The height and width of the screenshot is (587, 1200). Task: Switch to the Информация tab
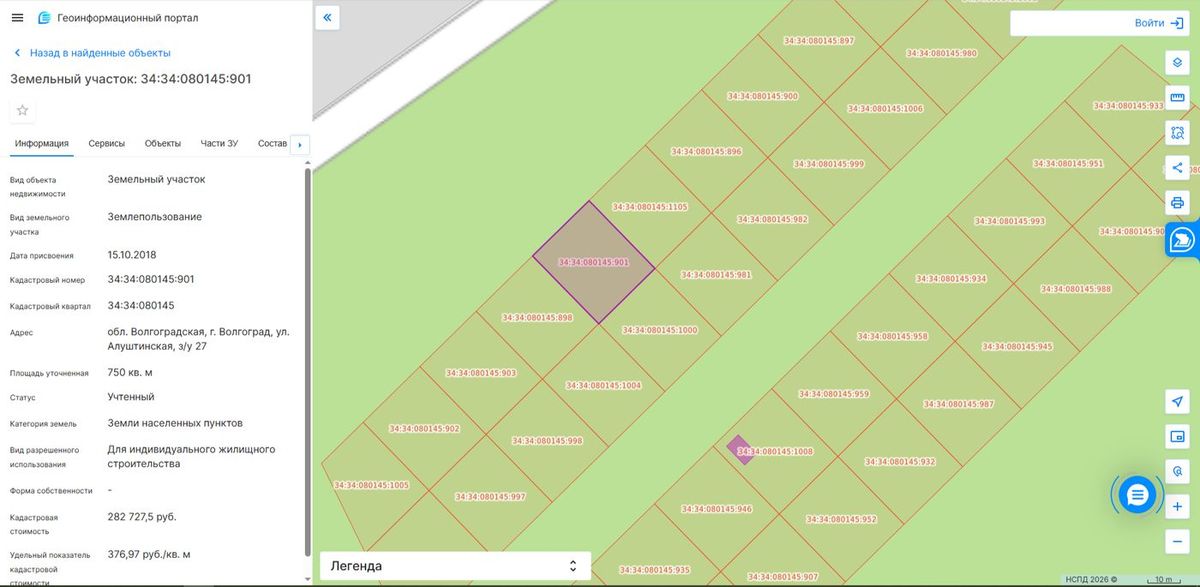pos(42,143)
